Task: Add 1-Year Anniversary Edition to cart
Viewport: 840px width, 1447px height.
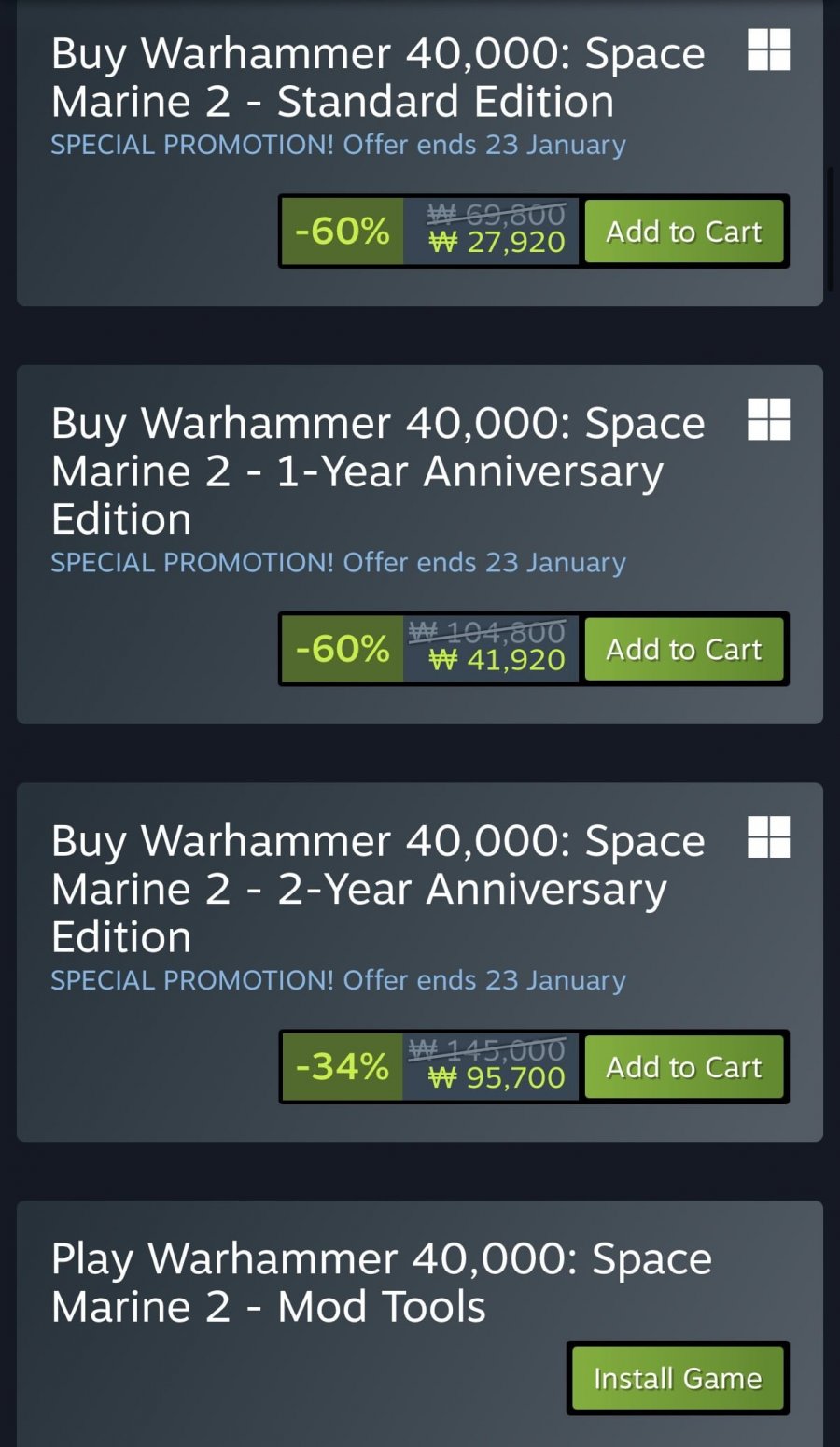Action: 684,649
